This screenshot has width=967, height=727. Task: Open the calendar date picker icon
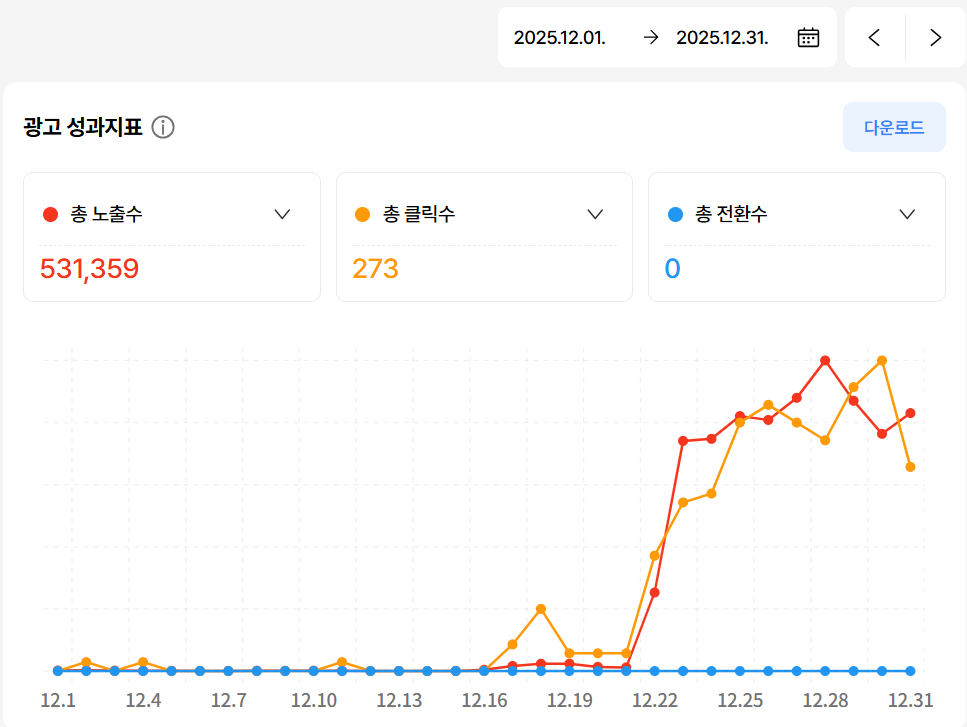pyautogui.click(x=808, y=38)
